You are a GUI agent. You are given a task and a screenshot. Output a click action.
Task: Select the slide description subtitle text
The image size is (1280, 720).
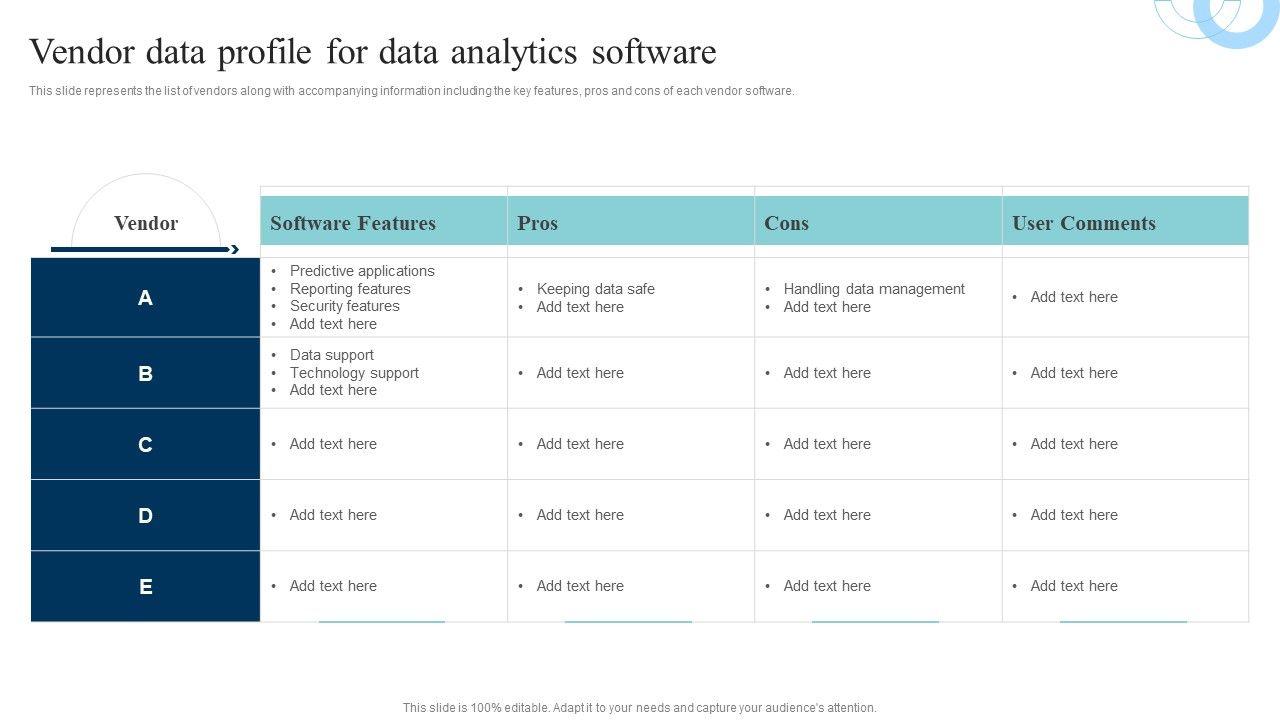pyautogui.click(x=412, y=91)
